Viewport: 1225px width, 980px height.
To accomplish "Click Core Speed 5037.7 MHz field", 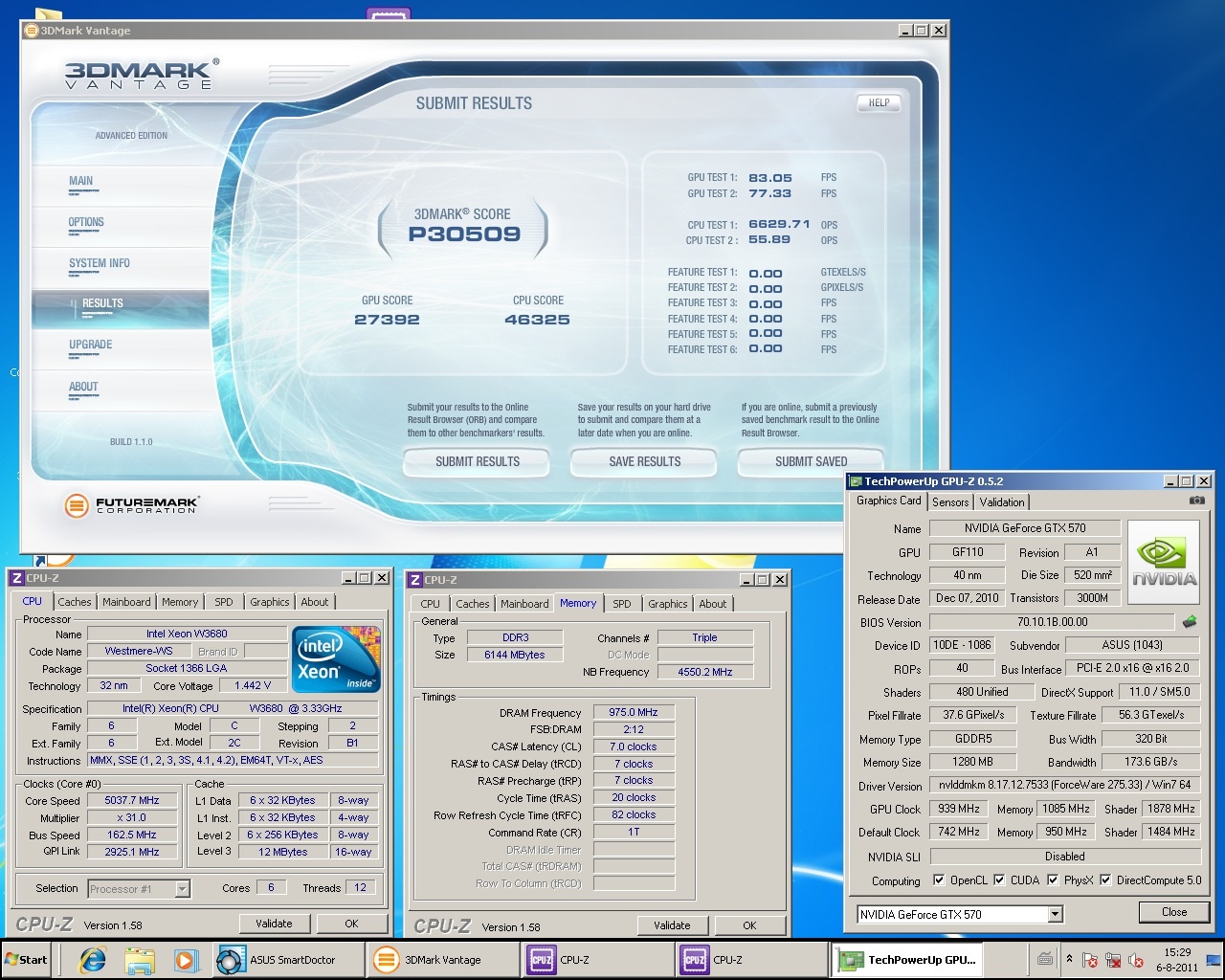I will pyautogui.click(x=132, y=801).
